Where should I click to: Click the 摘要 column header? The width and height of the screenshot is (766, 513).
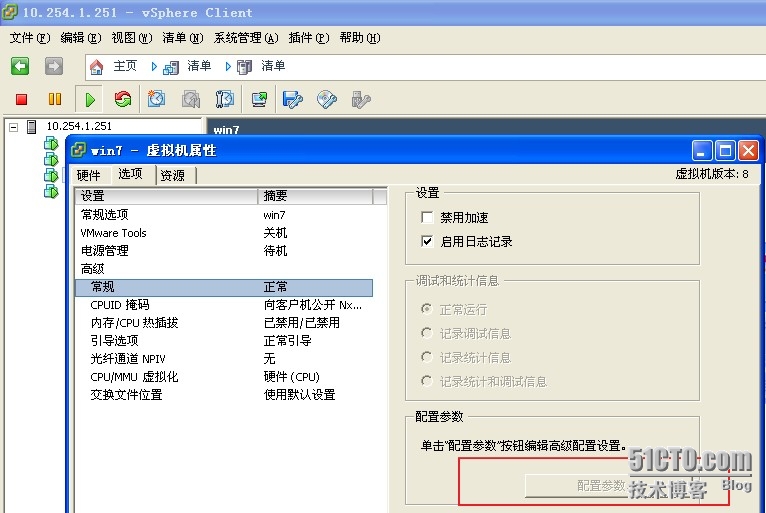[315, 196]
